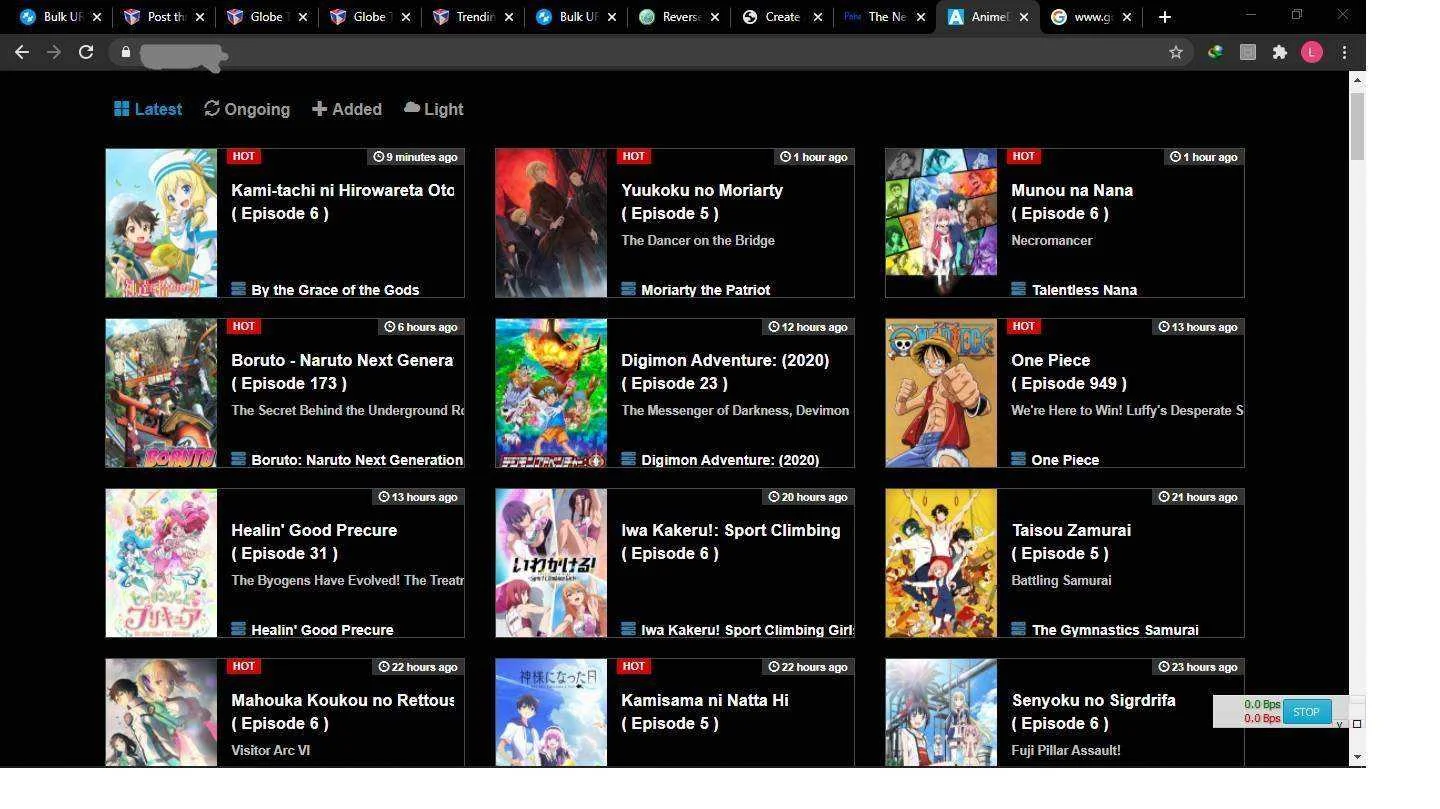Click the Boruto: Naruto Next Generation series link

click(357, 460)
